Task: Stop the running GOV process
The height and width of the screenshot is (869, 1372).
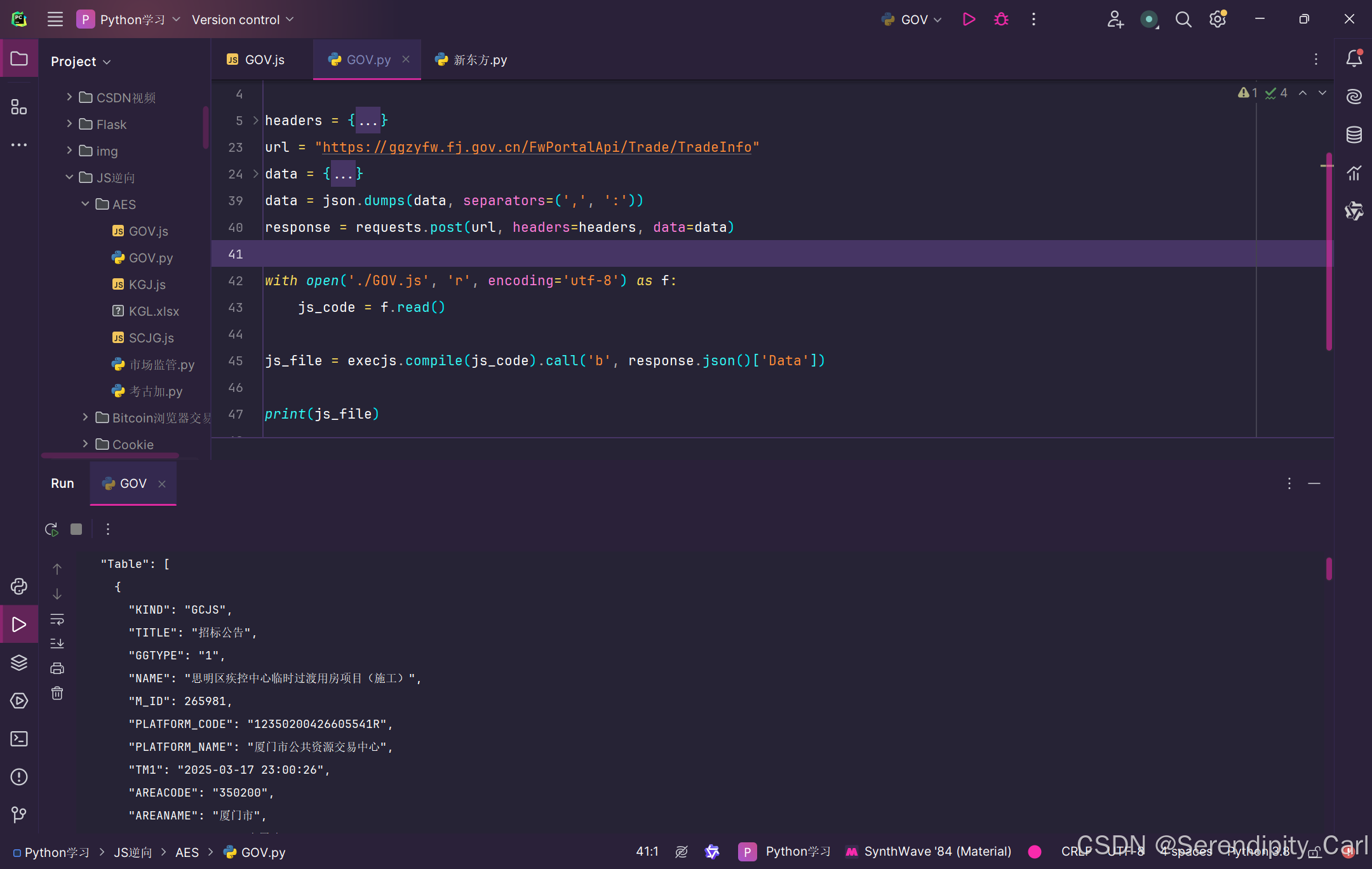Action: click(x=76, y=529)
